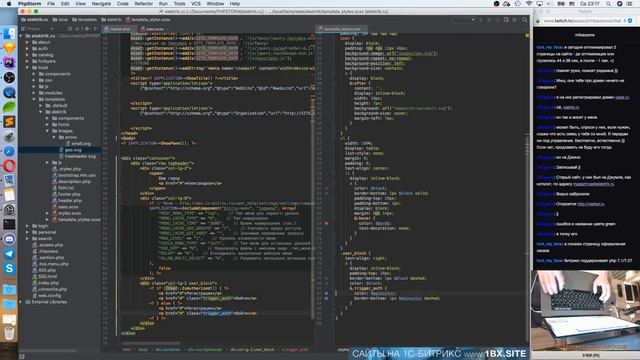Expand the auth folder

pyautogui.click(x=27, y=49)
